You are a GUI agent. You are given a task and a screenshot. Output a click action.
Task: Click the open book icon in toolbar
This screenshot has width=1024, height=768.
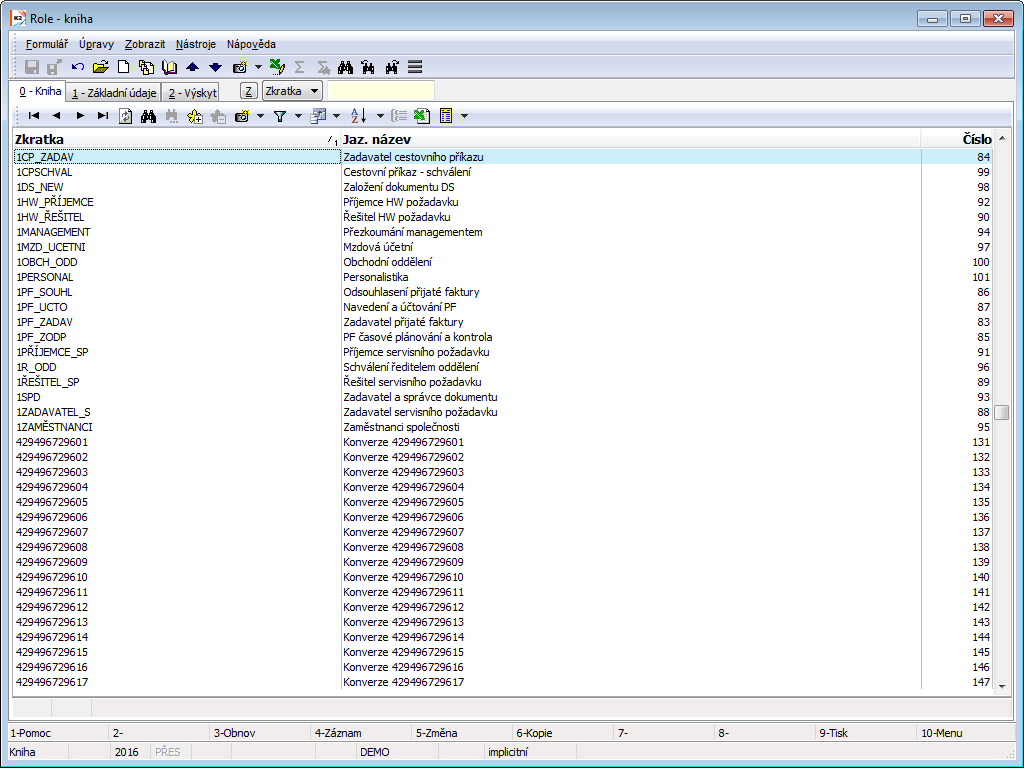click(169, 67)
